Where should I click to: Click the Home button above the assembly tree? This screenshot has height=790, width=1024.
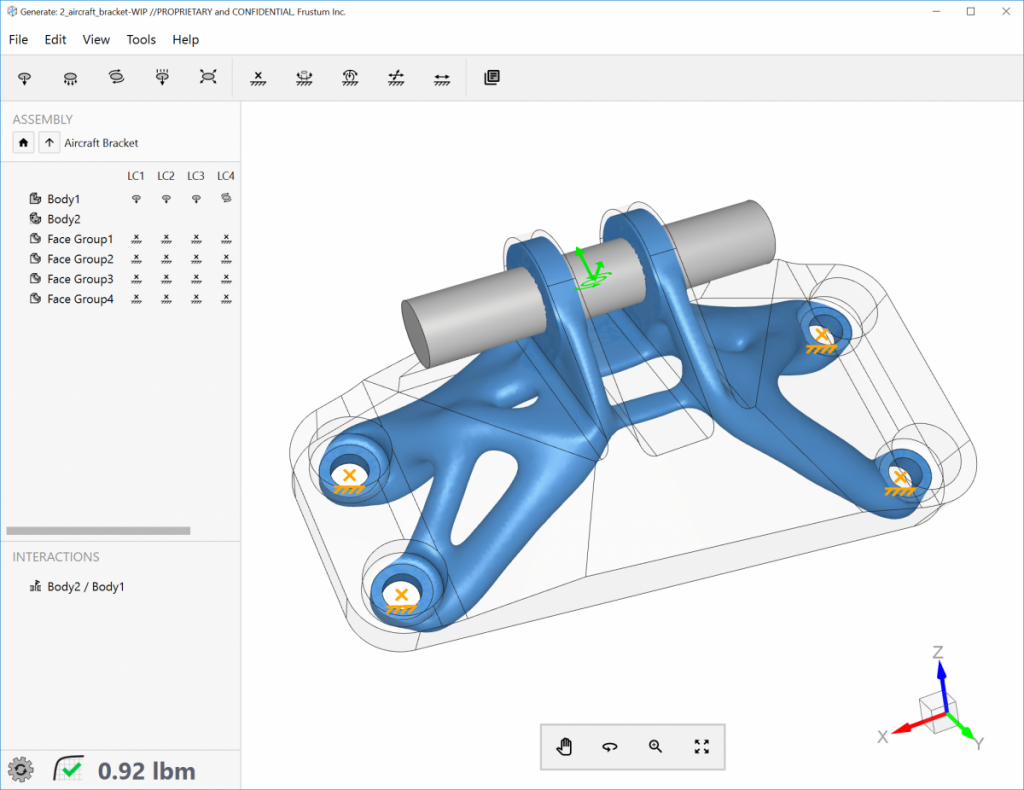click(22, 142)
